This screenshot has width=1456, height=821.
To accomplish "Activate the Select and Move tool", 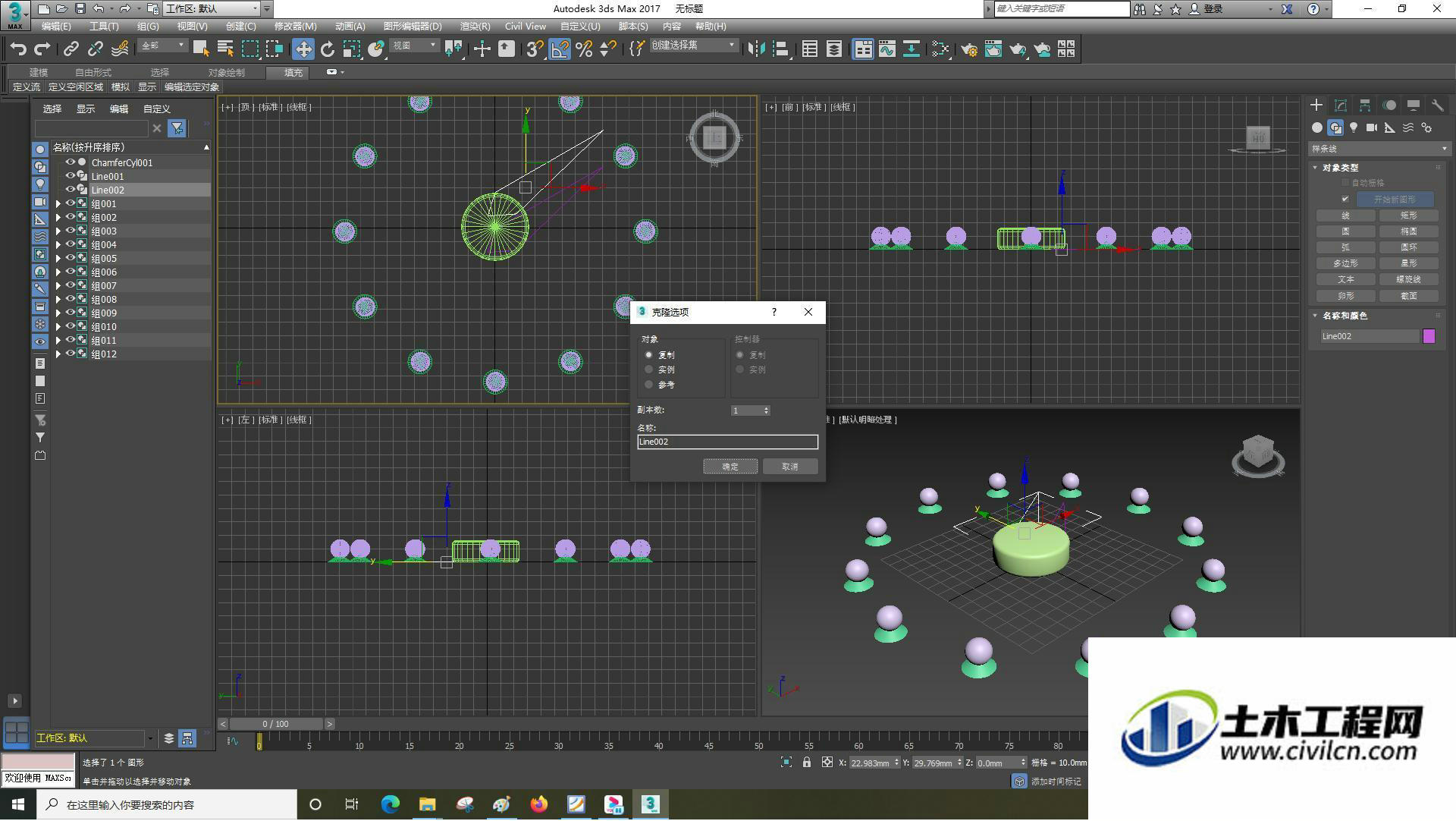I will [303, 49].
